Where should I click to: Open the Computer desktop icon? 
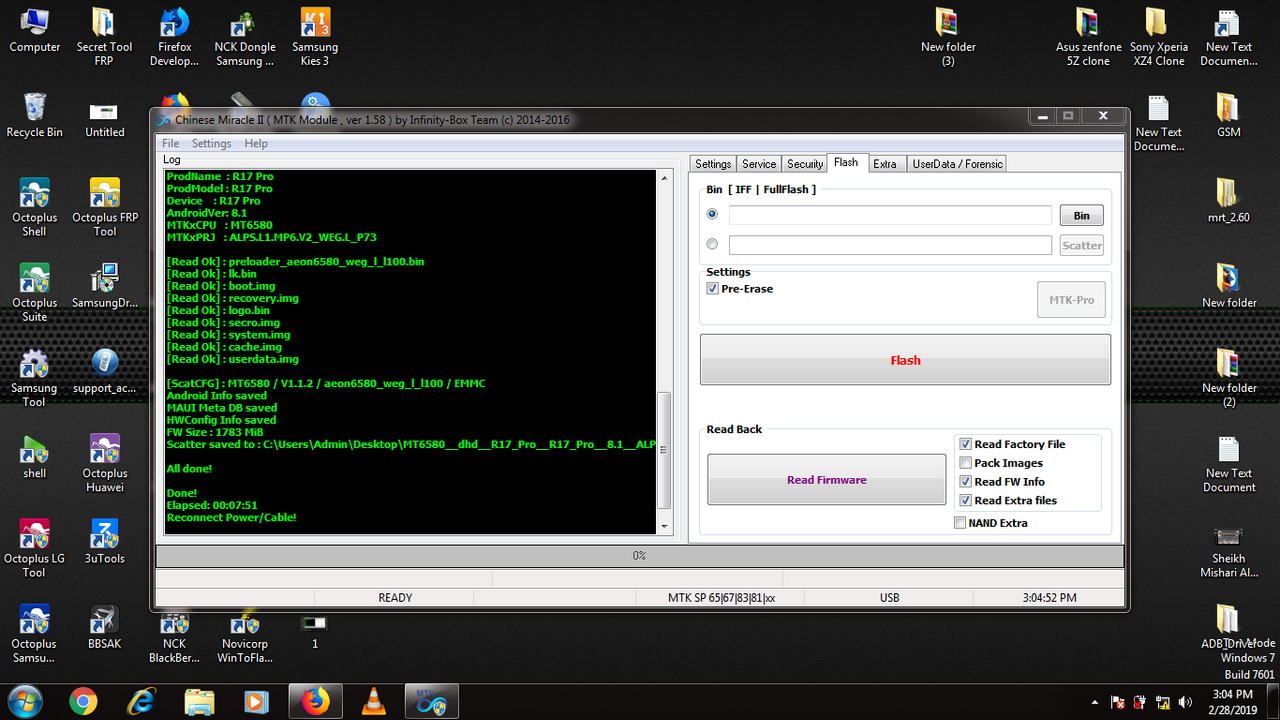(35, 31)
